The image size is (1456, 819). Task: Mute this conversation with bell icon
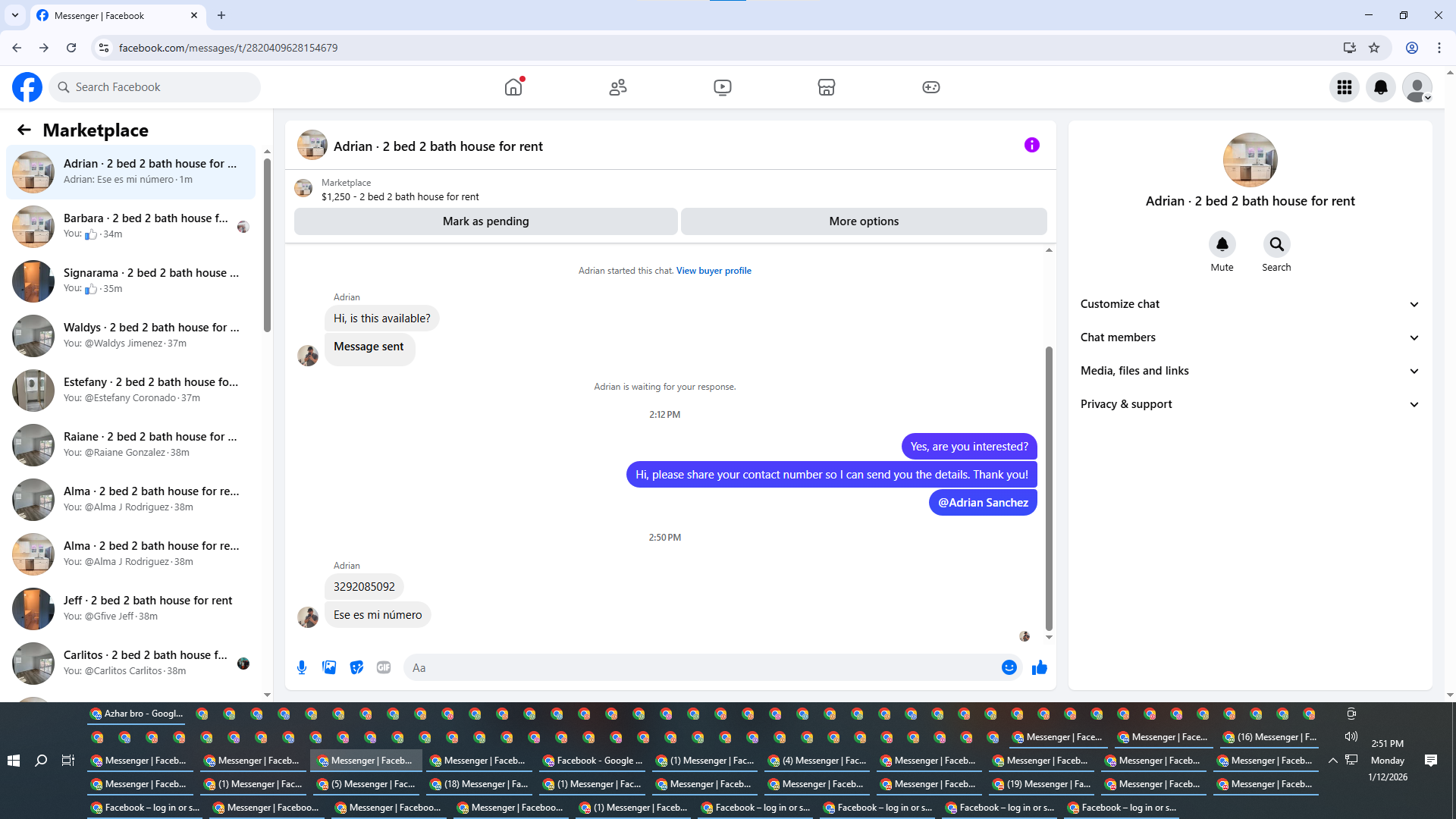click(x=1222, y=244)
